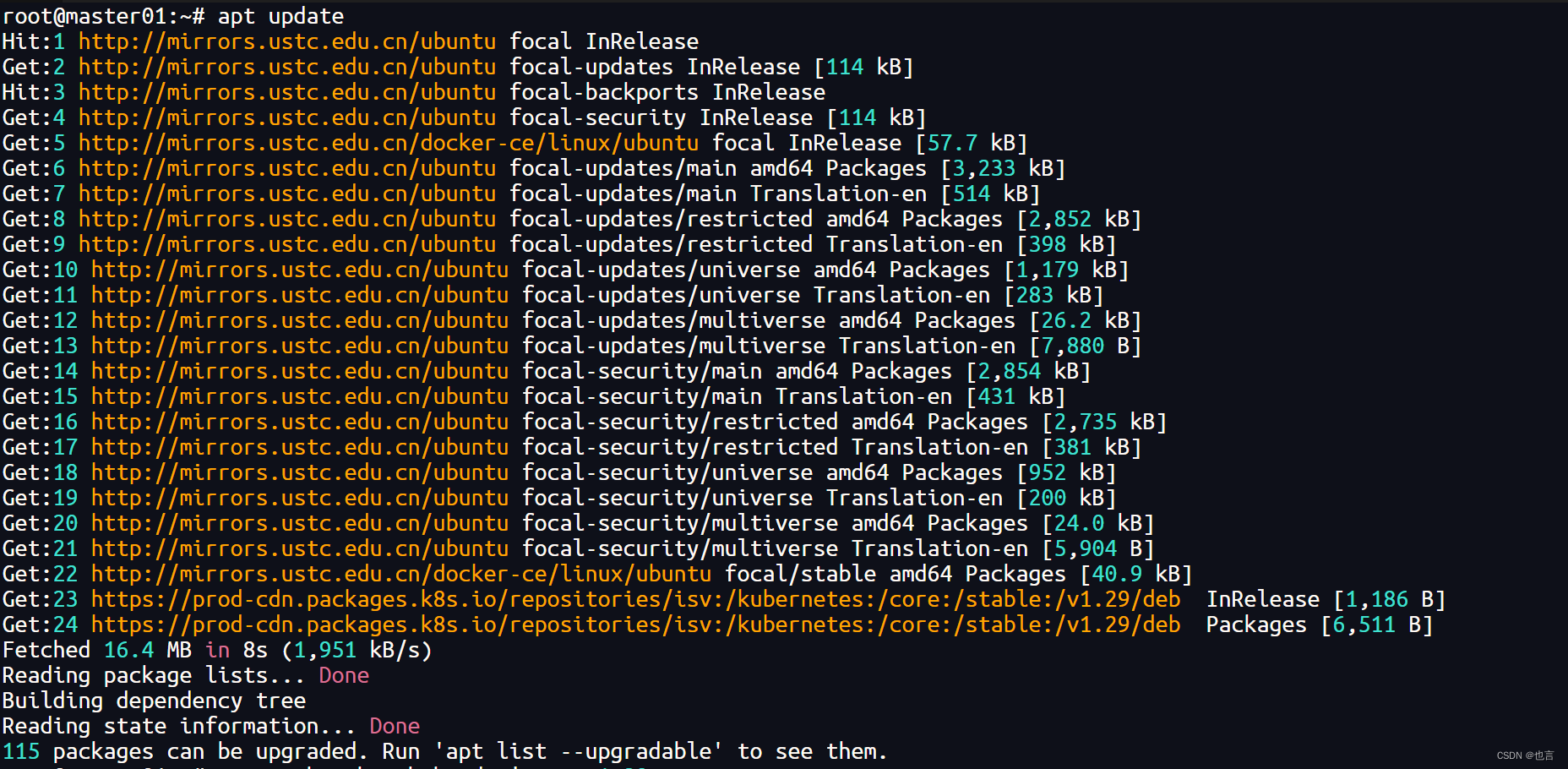Click '[6,511 B]' size on Get:24 line
Image resolution: width=1568 pixels, height=769 pixels.
click(x=1377, y=624)
